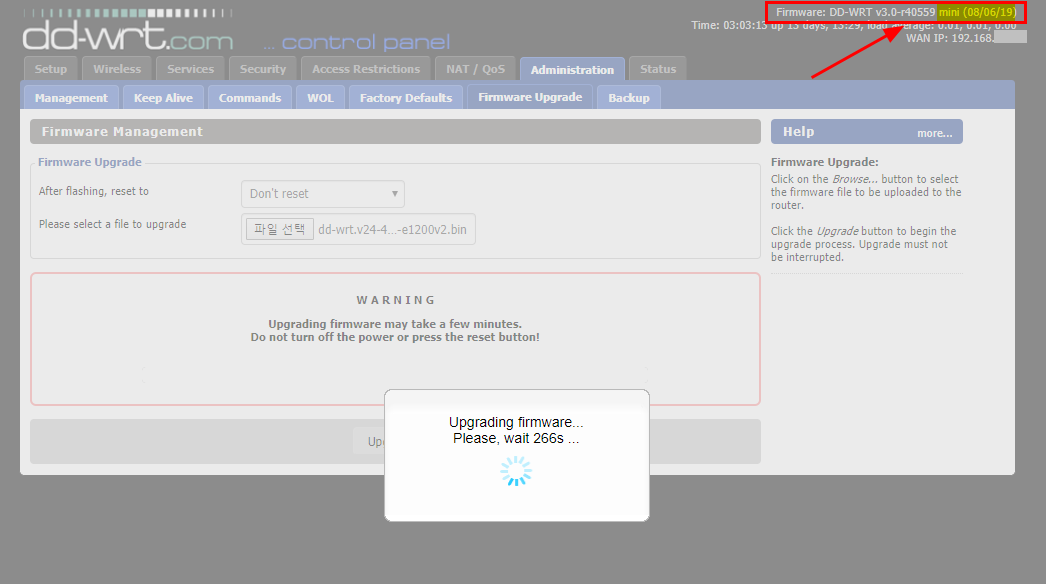1046x584 pixels.
Task: Go to the Backup sub-tab
Action: pos(628,97)
